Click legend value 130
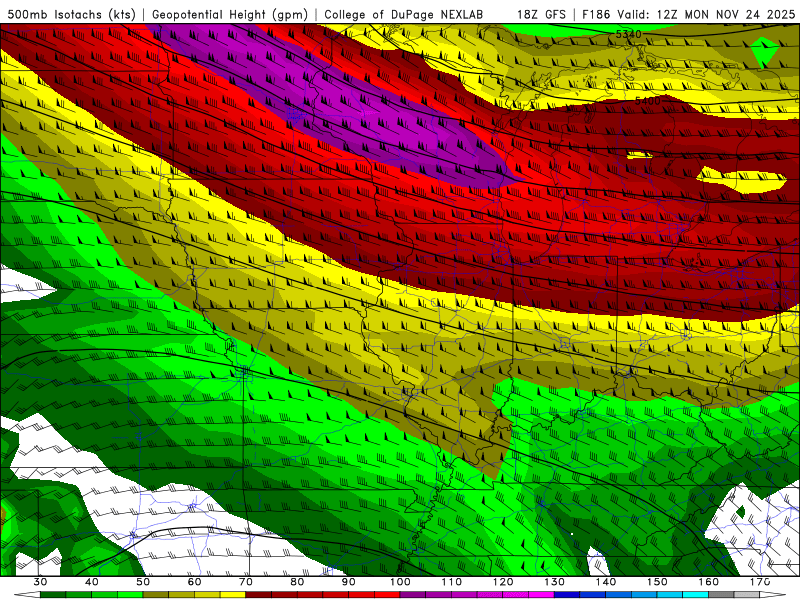 point(555,582)
